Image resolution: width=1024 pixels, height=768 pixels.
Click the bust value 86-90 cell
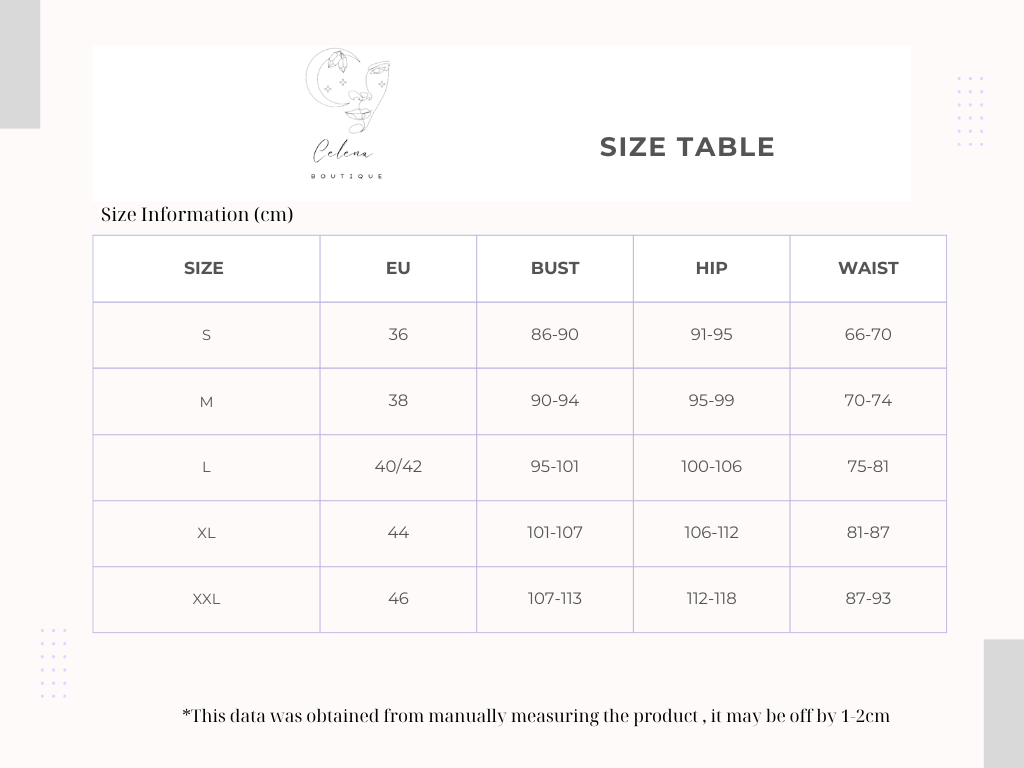click(554, 335)
